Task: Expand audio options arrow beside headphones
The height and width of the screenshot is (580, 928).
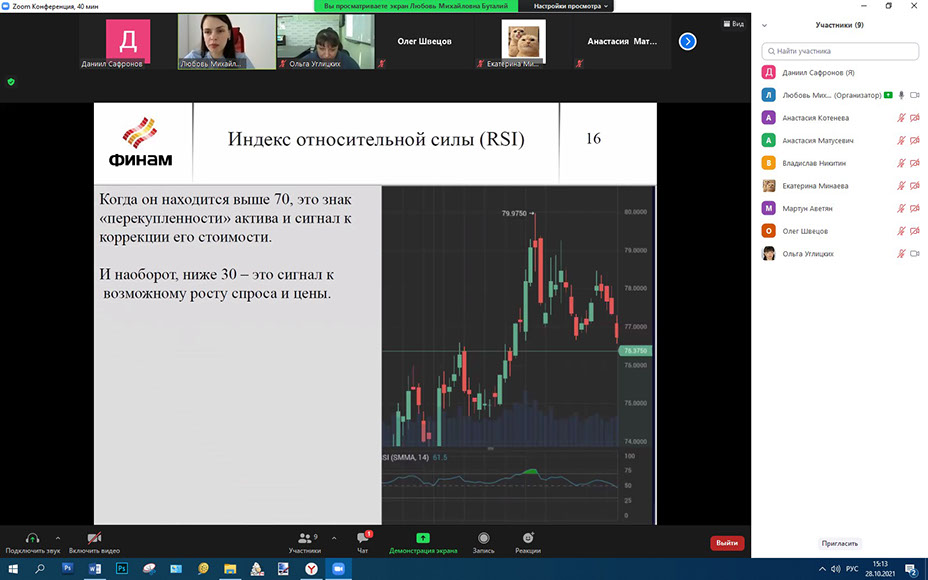Action: click(58, 537)
